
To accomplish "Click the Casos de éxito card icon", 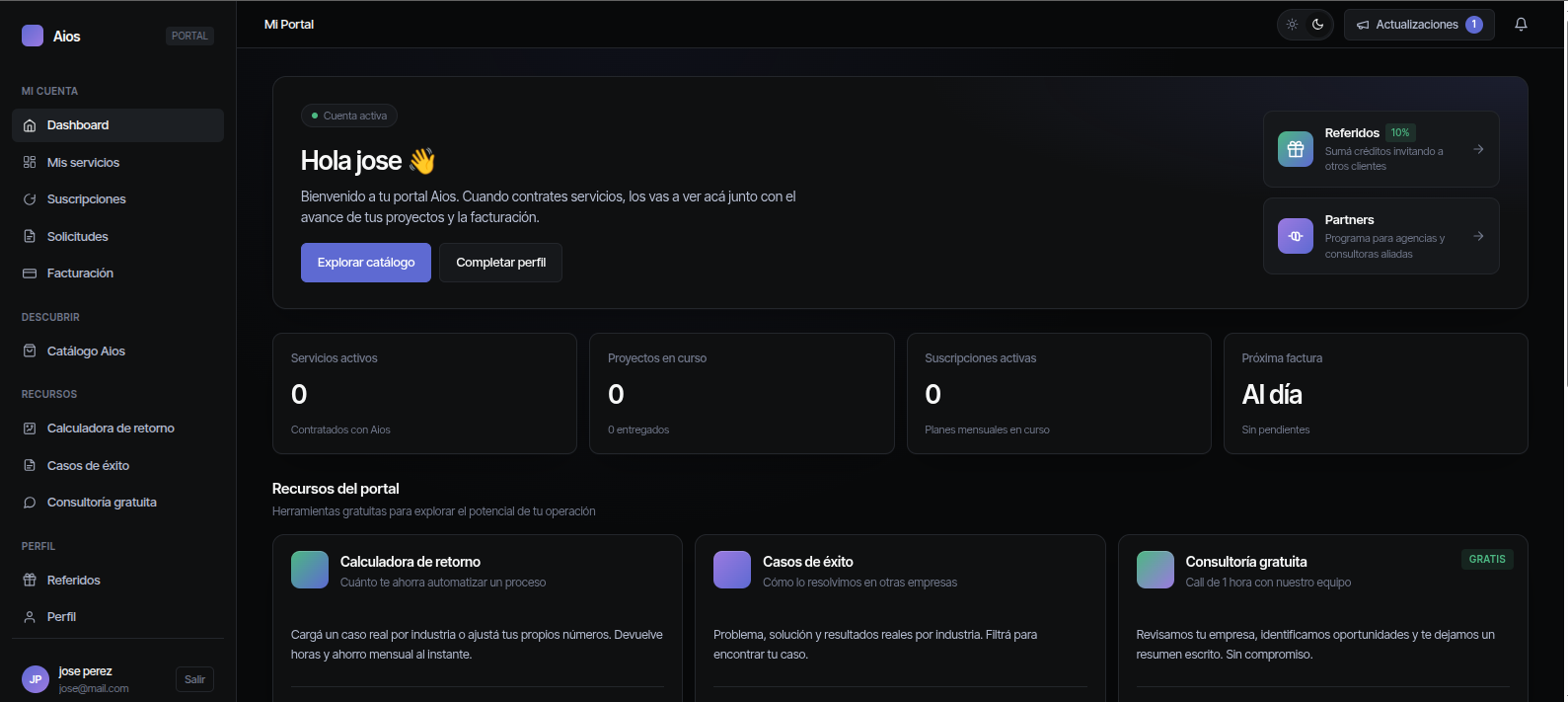I will point(732,570).
